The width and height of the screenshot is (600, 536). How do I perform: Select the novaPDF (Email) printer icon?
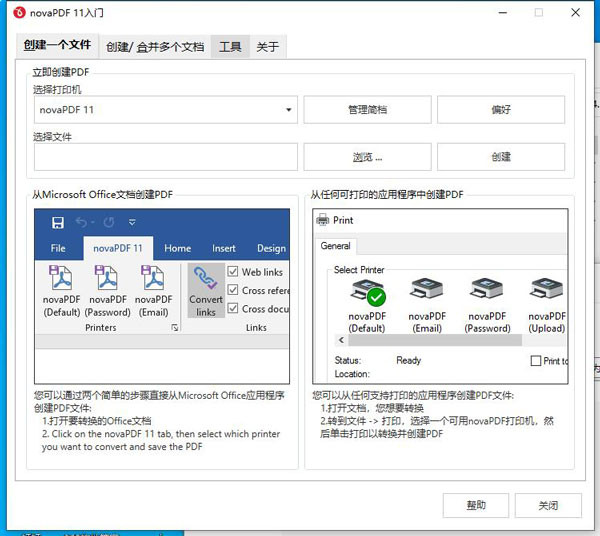[427, 294]
